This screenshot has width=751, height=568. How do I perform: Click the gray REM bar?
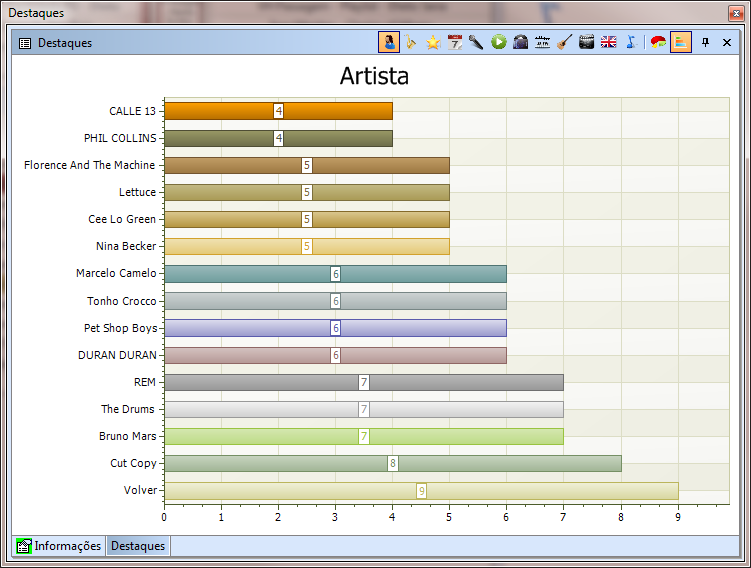[364, 383]
